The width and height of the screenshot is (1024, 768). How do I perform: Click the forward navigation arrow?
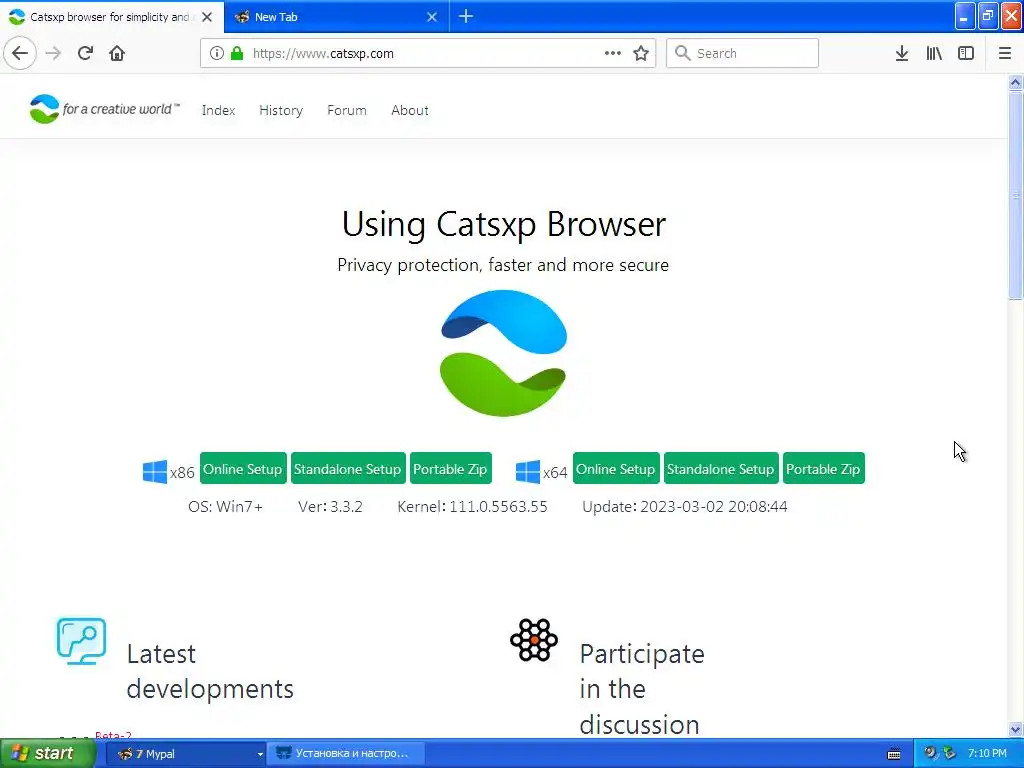tap(53, 53)
